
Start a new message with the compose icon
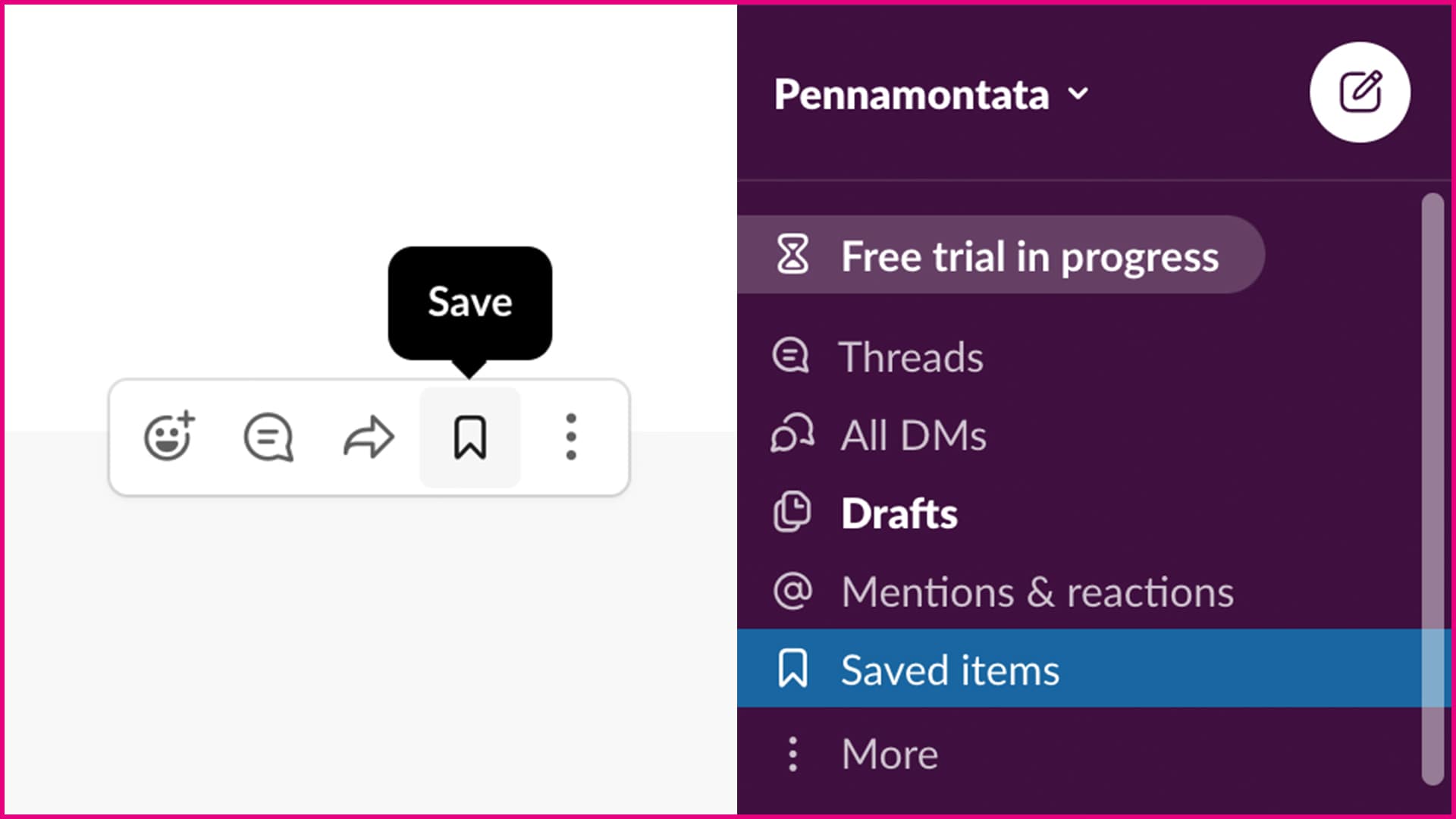[1360, 92]
